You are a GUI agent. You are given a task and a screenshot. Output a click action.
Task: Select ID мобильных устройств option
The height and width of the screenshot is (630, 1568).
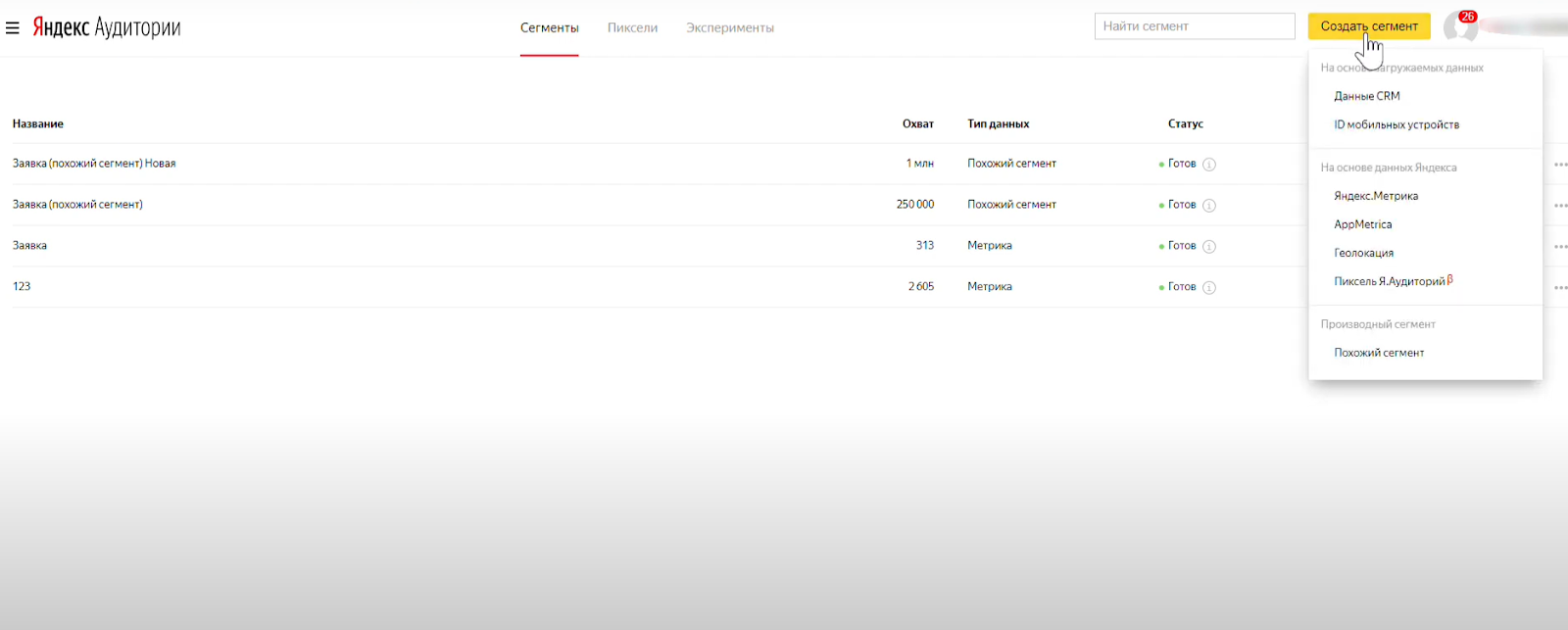coord(1396,124)
